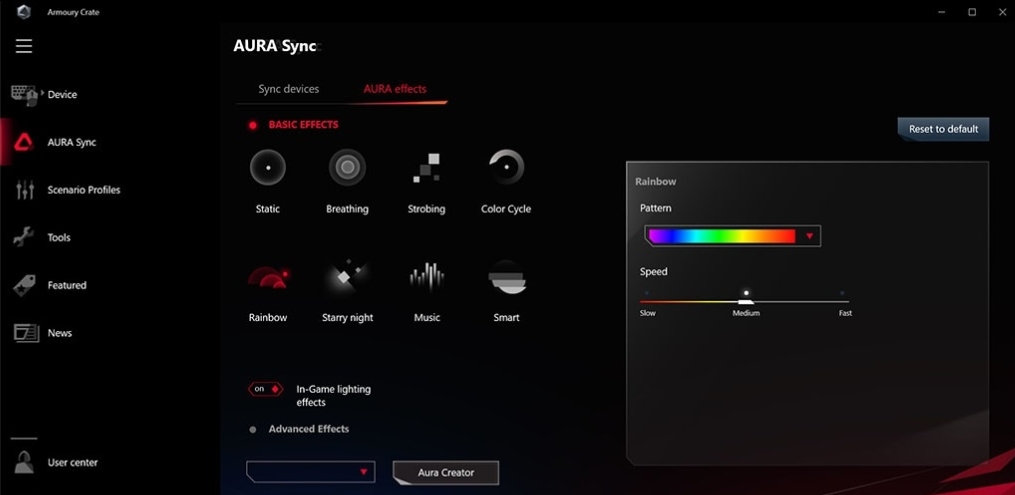Switch to the Sync devices tab
This screenshot has height=495, width=1015.
289,89
